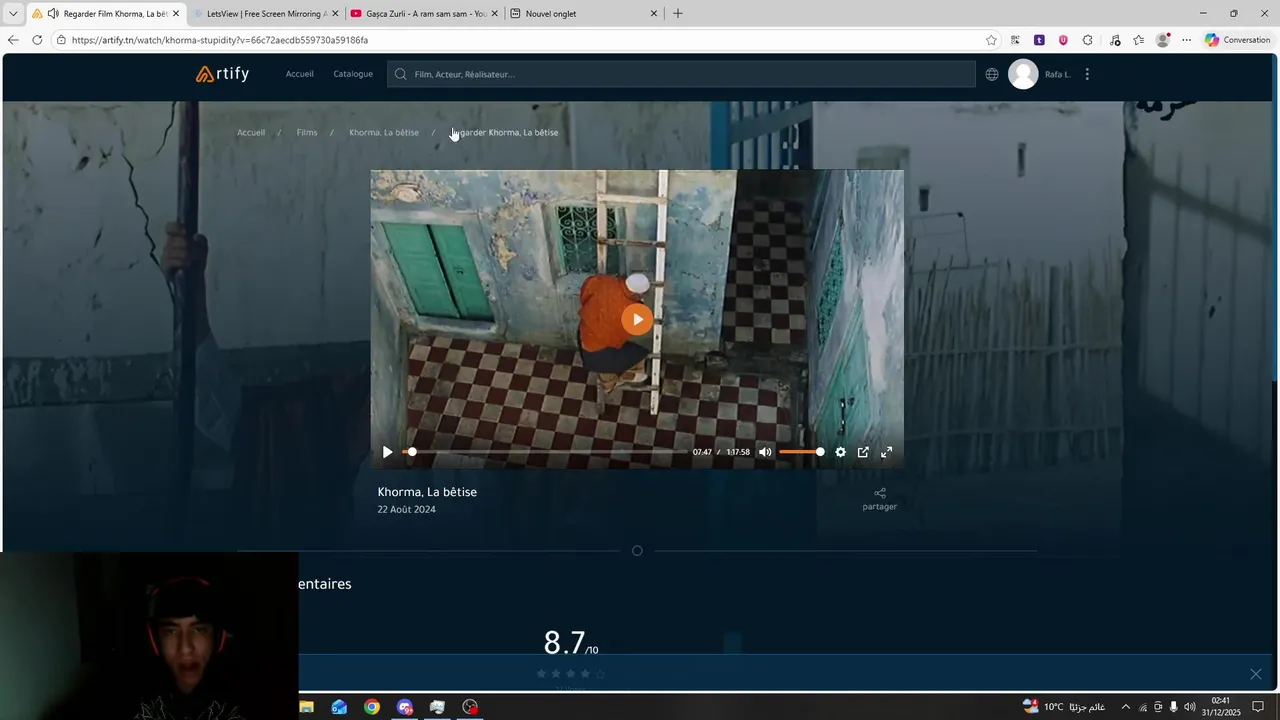1280x720 pixels.
Task: Mute the video with the speaker icon
Action: 765,452
